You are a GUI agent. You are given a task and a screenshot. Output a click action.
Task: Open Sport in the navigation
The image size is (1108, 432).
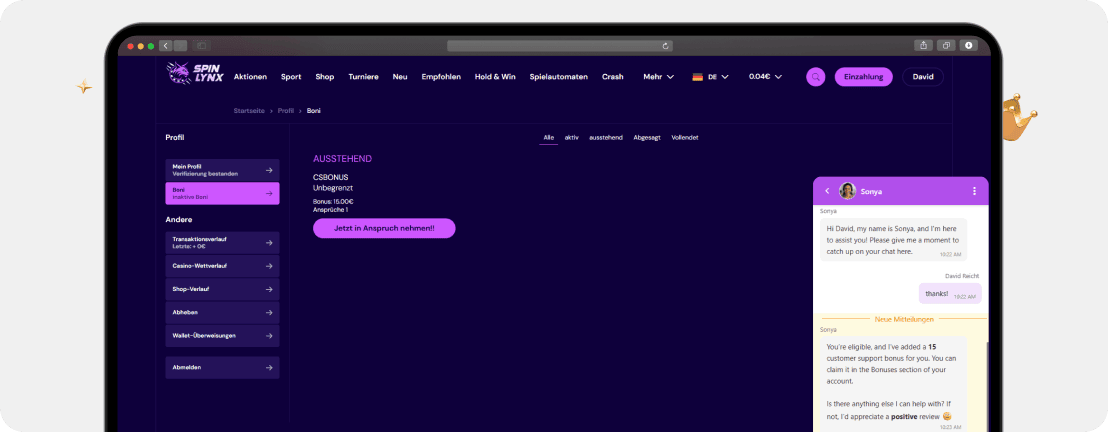pyautogui.click(x=291, y=77)
